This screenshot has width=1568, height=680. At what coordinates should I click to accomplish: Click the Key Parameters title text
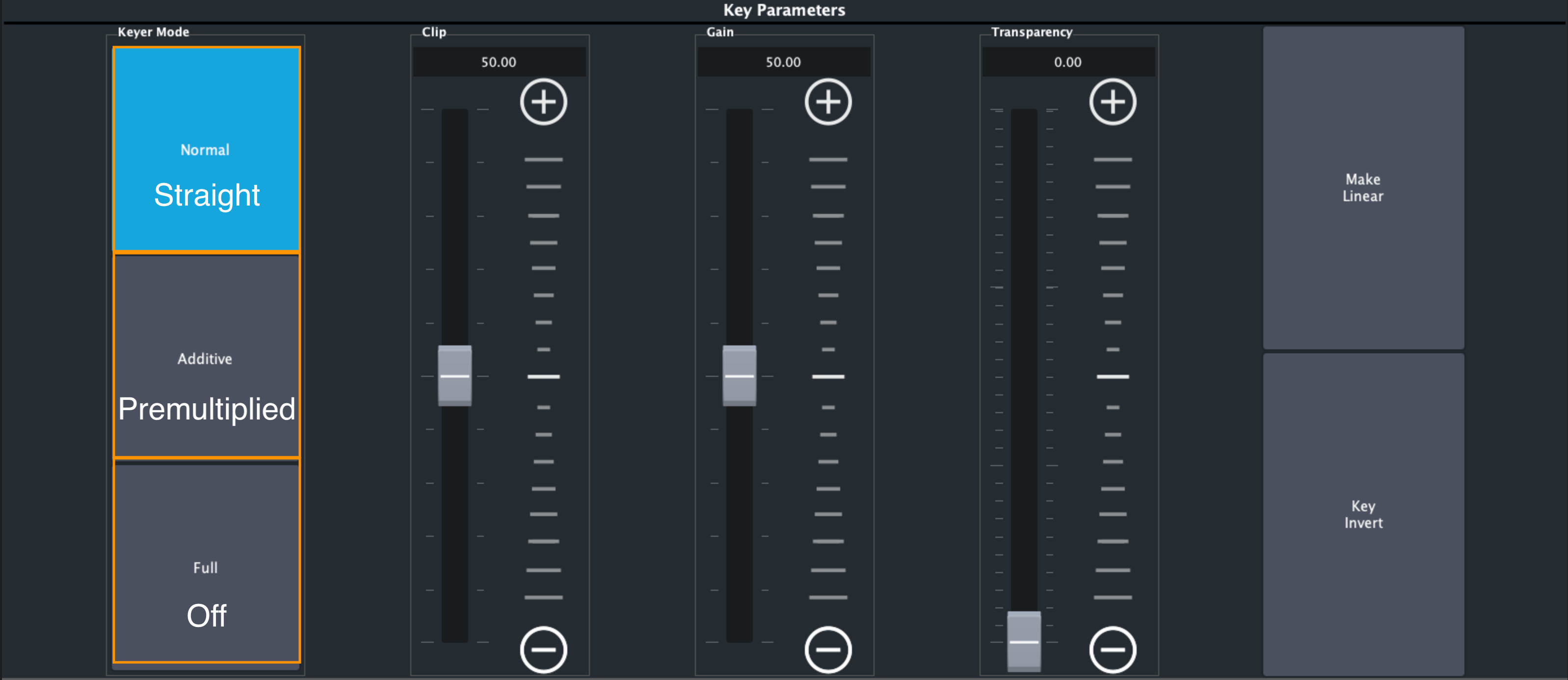784,10
